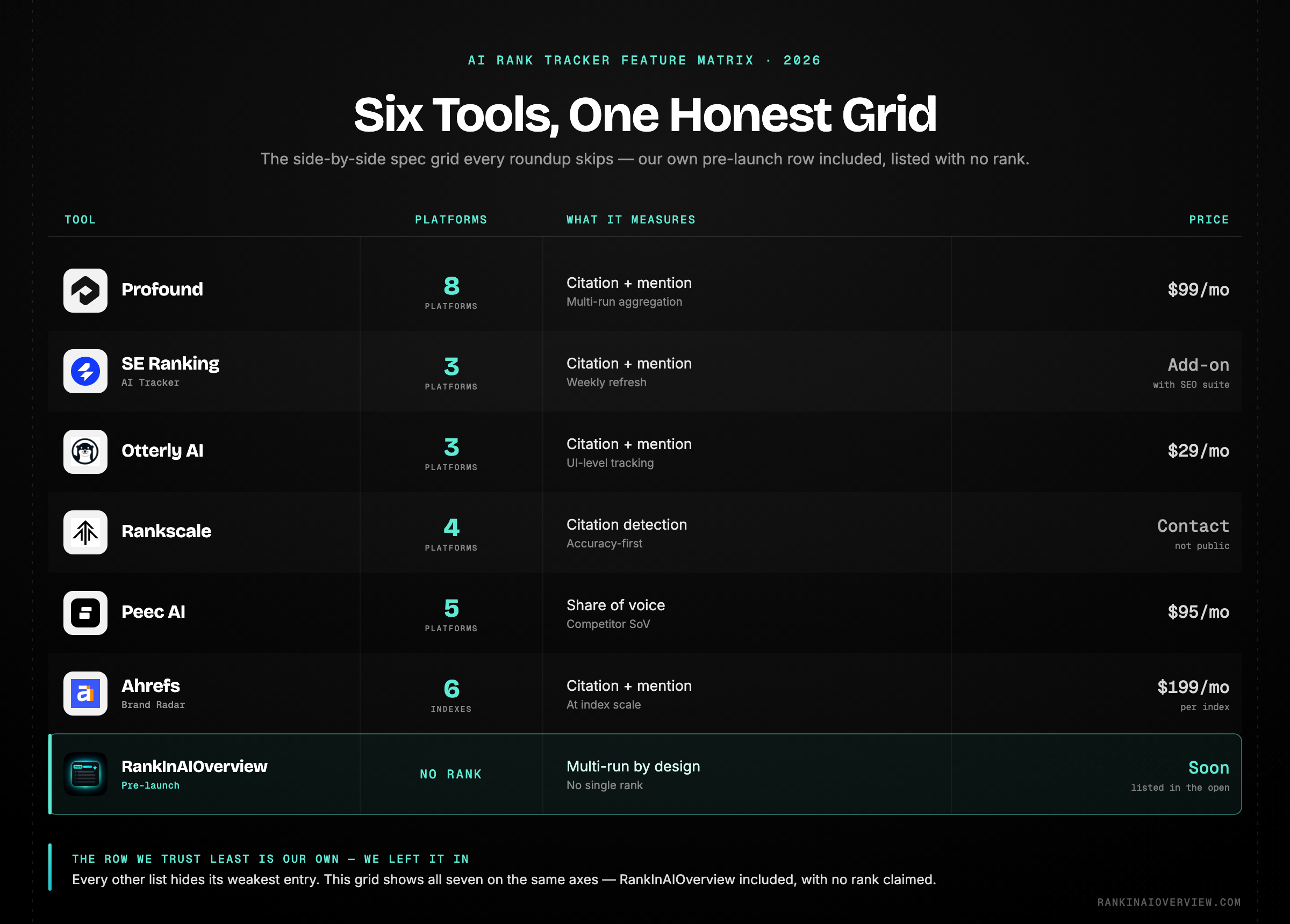1290x924 pixels.
Task: Click the Pre-launch sublabel
Action: tap(150, 786)
